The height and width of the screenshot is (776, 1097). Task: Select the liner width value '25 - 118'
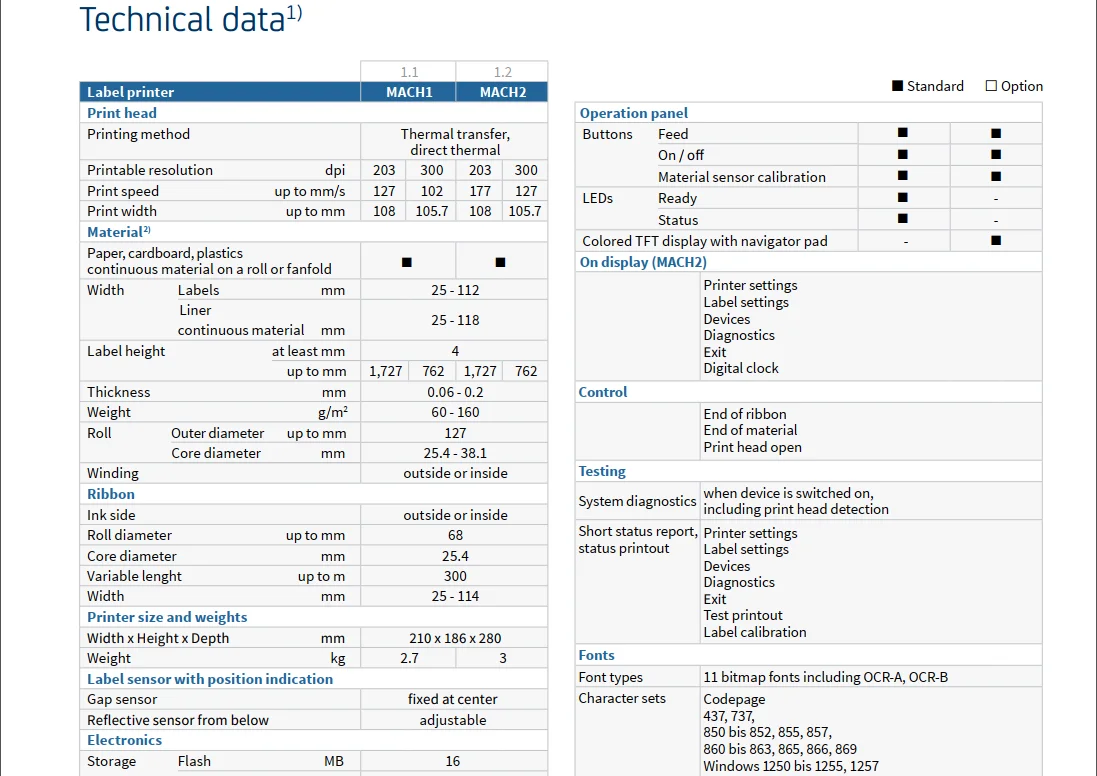tap(455, 320)
